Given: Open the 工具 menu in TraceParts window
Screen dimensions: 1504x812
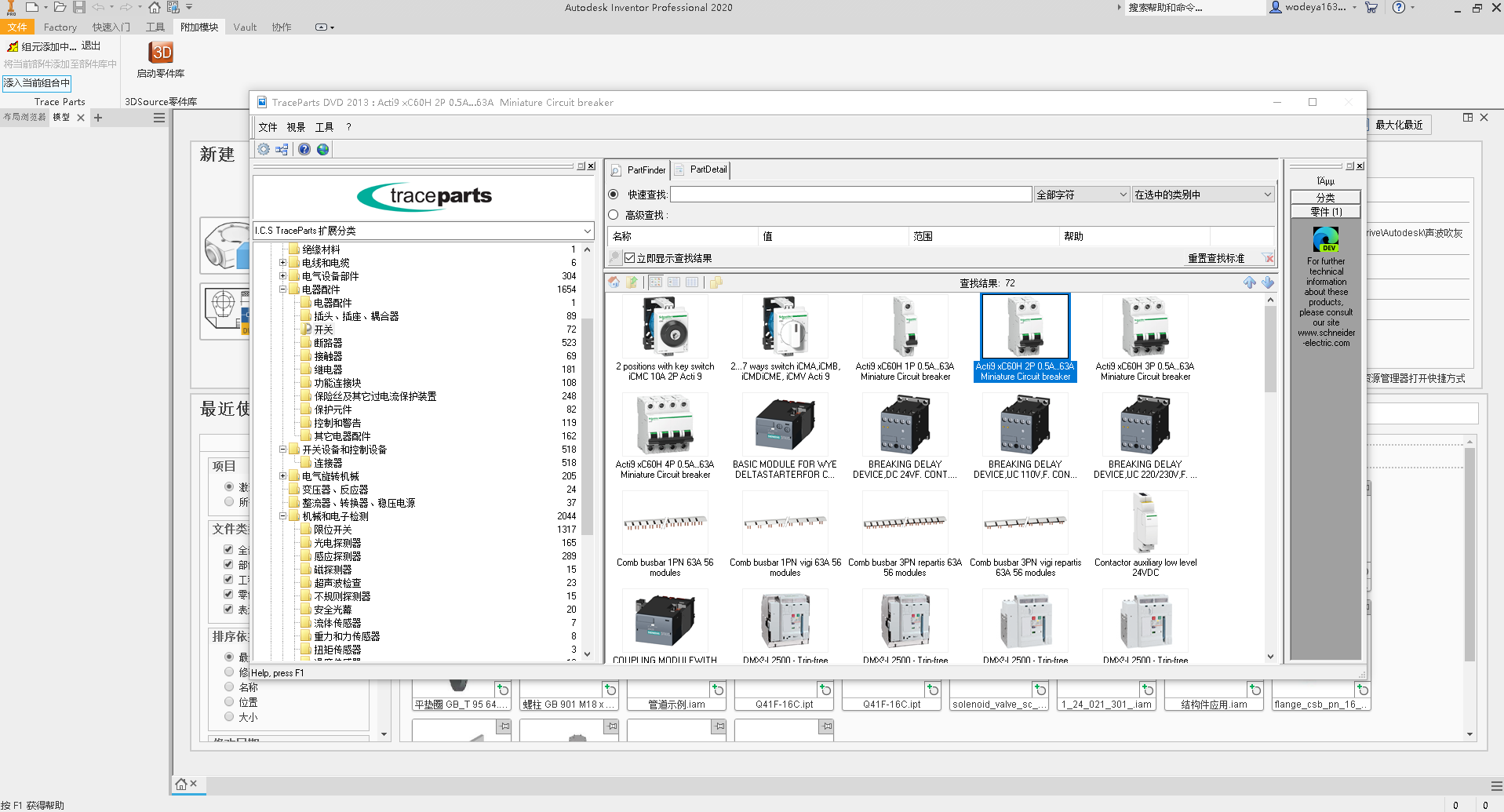Looking at the screenshot, I should (324, 127).
